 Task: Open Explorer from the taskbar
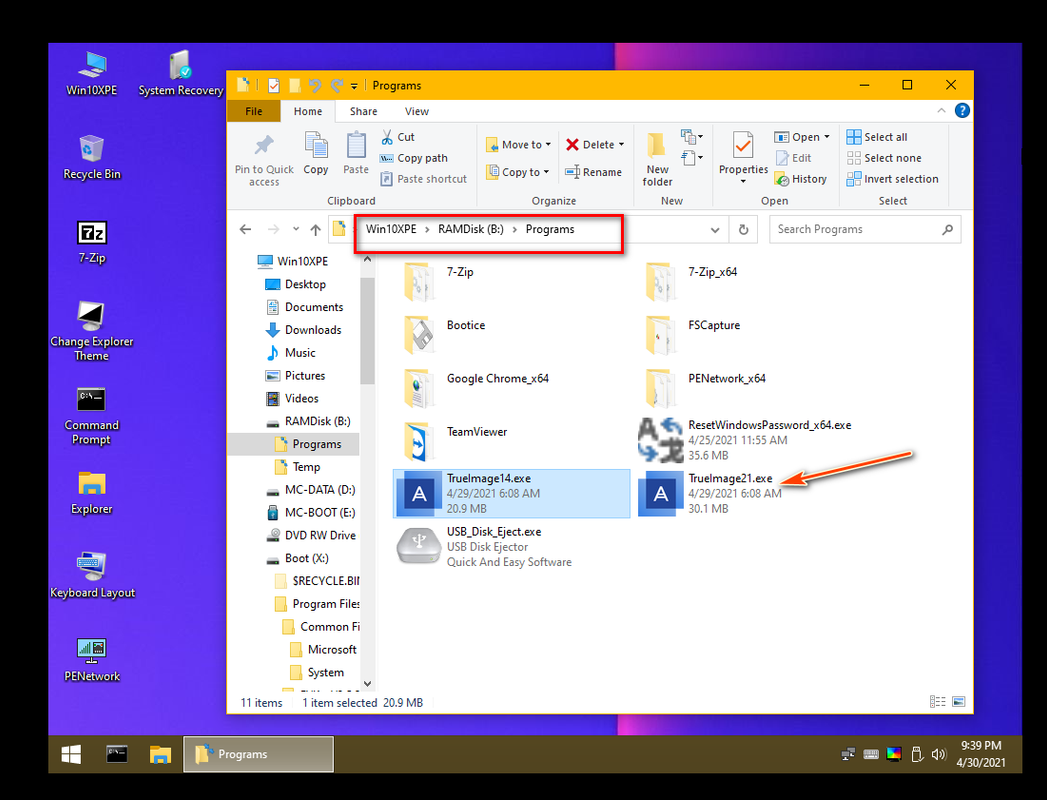point(160,755)
